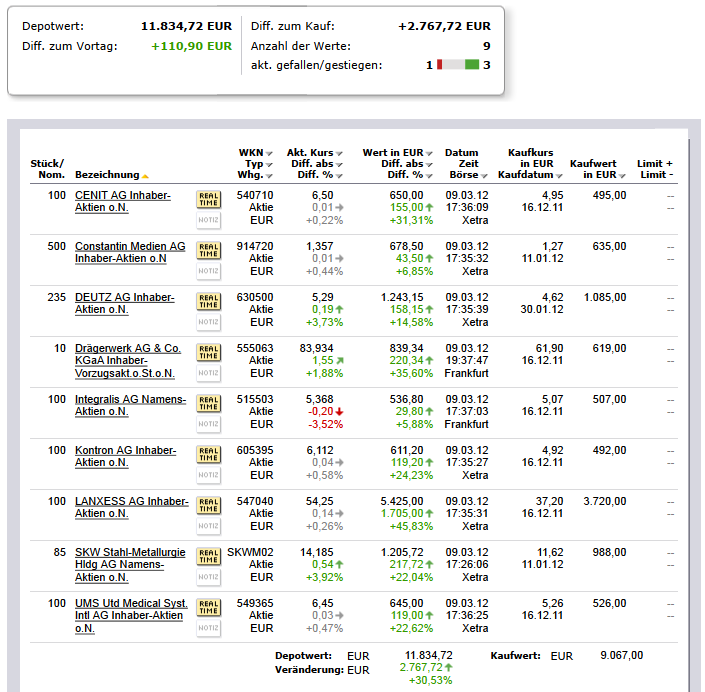705x692 pixels.
Task: Click LANXESS value 5.425,00
Action: (402, 501)
